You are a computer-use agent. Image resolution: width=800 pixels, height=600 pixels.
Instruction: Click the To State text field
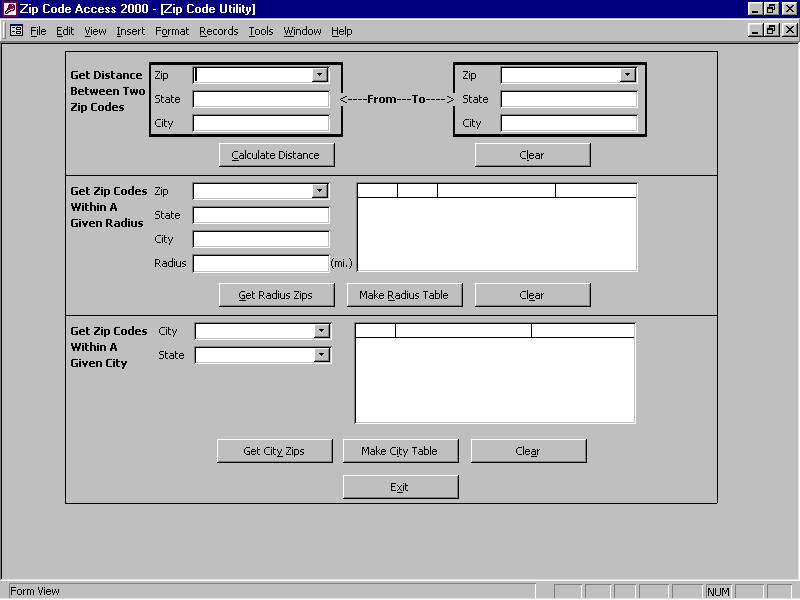coord(569,99)
